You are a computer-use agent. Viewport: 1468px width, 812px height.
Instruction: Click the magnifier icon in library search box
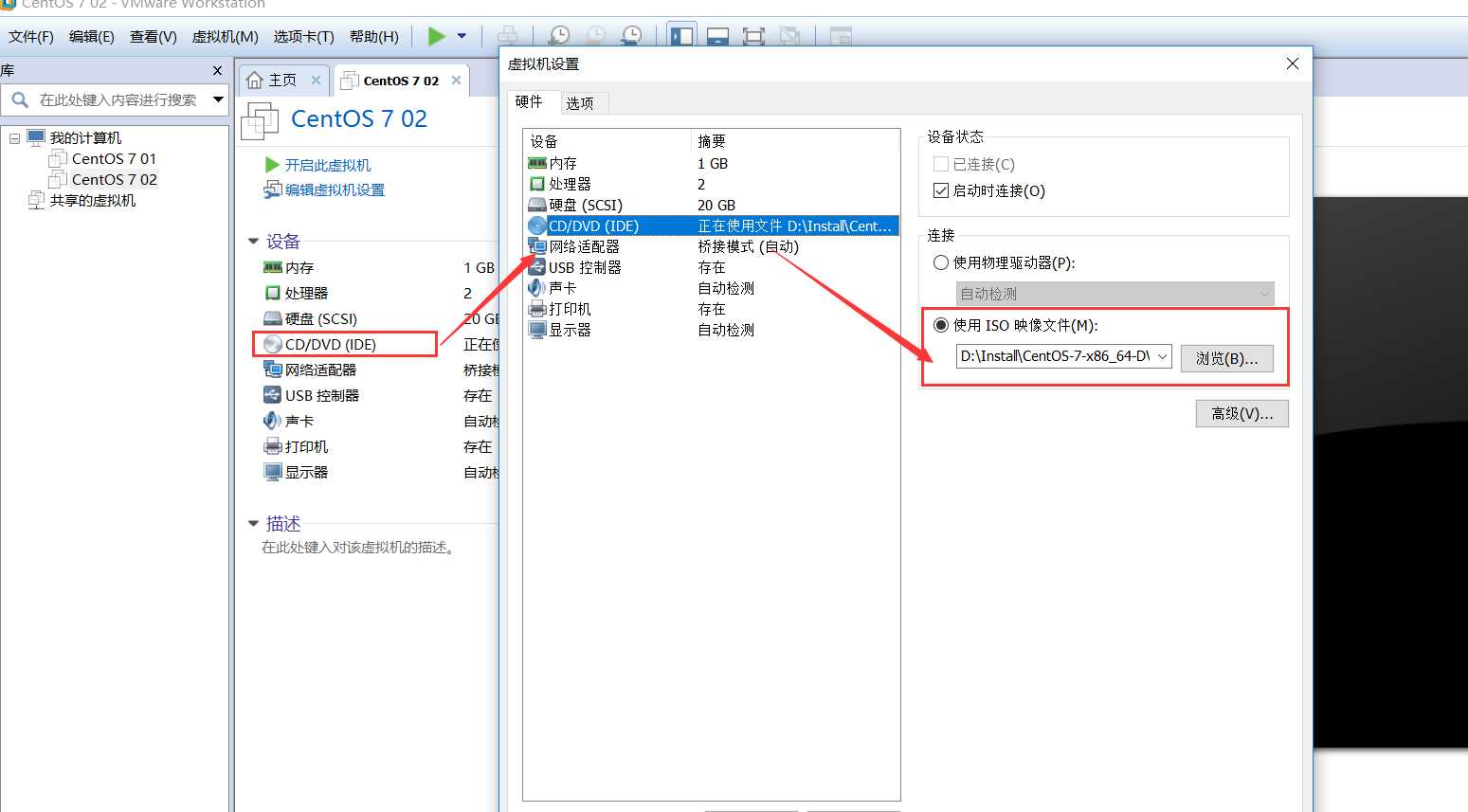(20, 99)
